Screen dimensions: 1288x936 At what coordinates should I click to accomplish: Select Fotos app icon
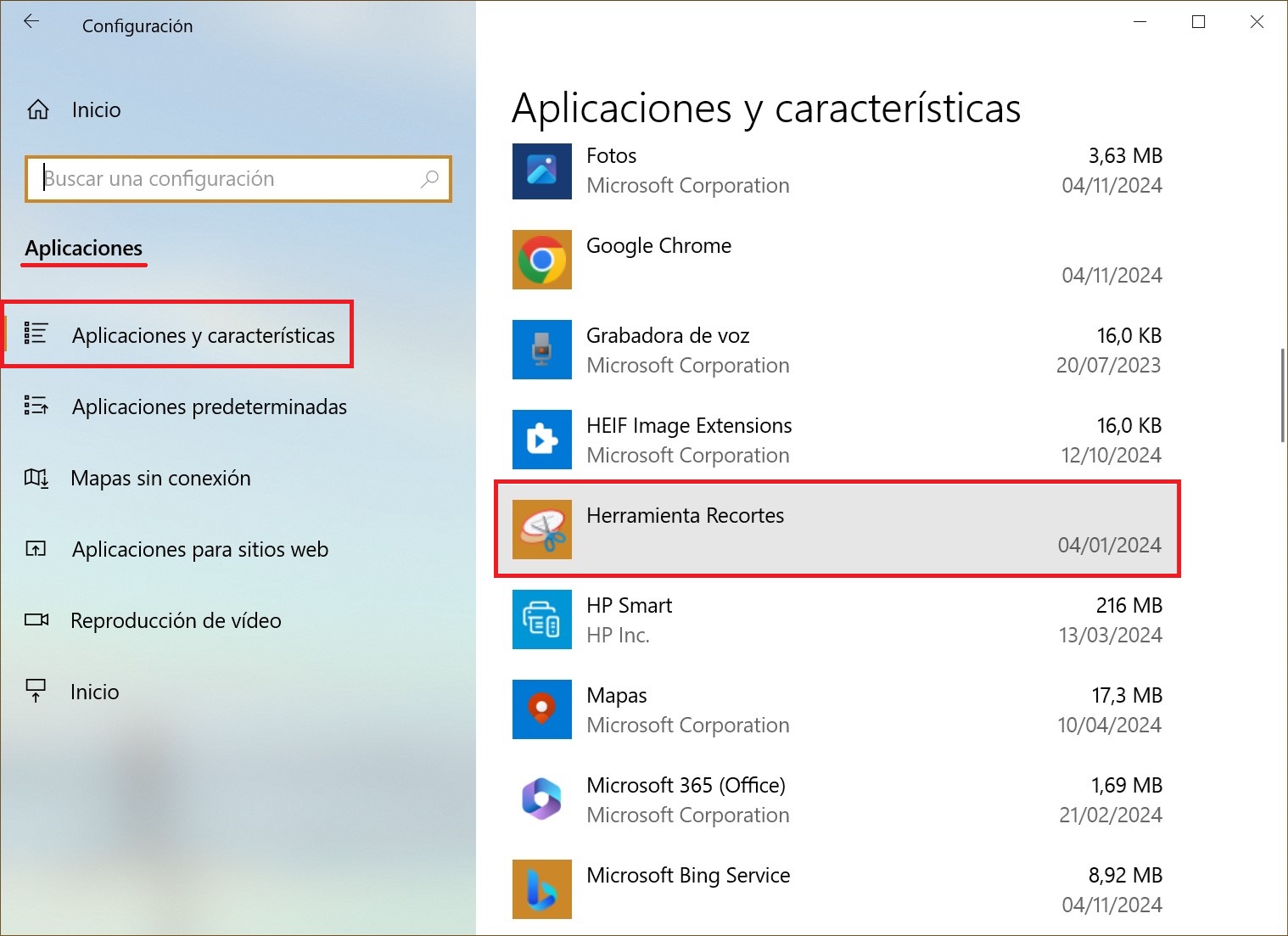(542, 171)
